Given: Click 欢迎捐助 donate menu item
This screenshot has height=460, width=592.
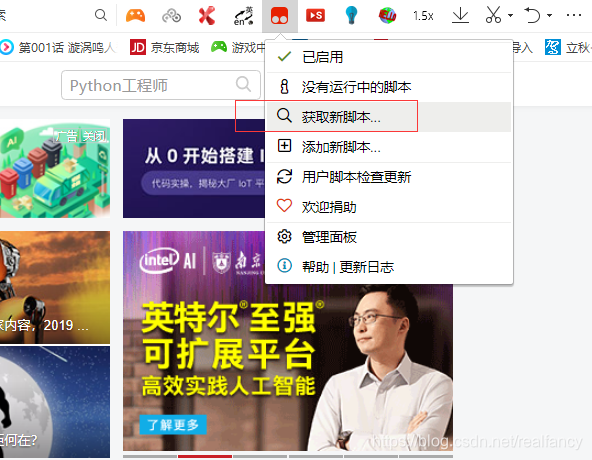Looking at the screenshot, I should (x=389, y=207).
